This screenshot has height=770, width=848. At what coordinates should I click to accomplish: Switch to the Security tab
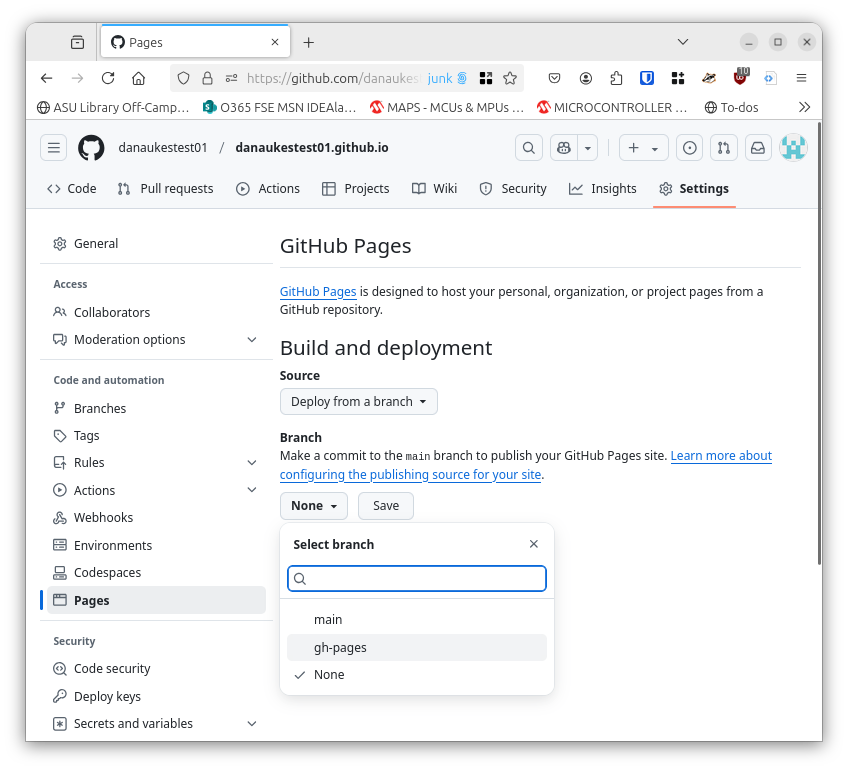[513, 189]
